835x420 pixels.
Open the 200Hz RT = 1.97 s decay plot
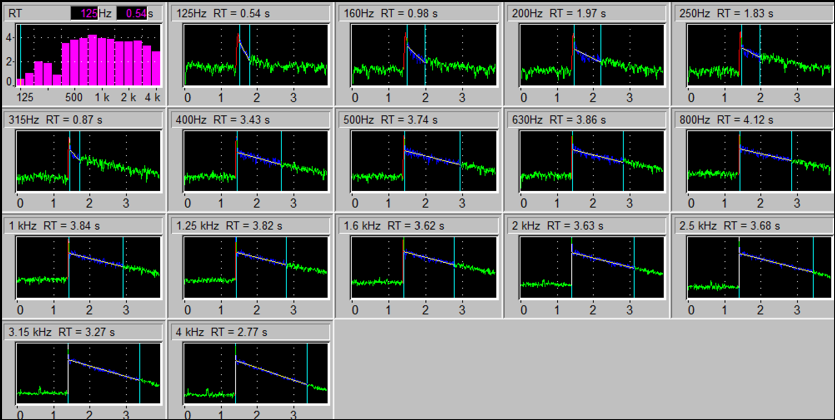pyautogui.click(x=592, y=55)
